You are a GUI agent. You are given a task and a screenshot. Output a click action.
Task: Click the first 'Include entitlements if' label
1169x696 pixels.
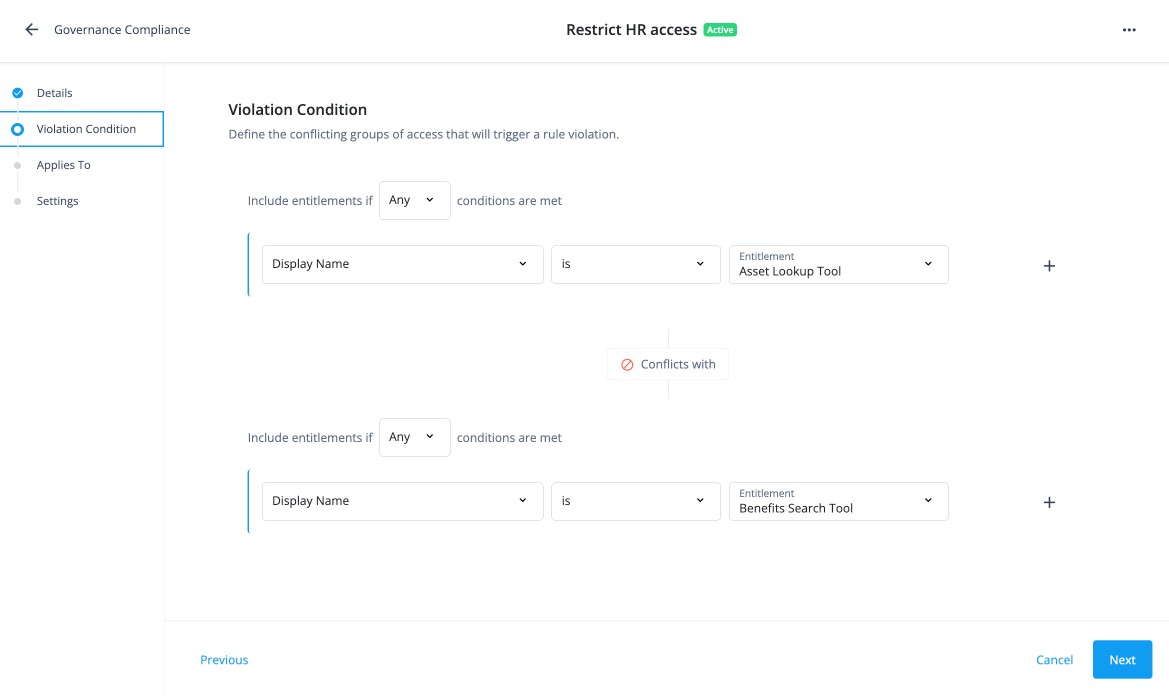point(310,200)
